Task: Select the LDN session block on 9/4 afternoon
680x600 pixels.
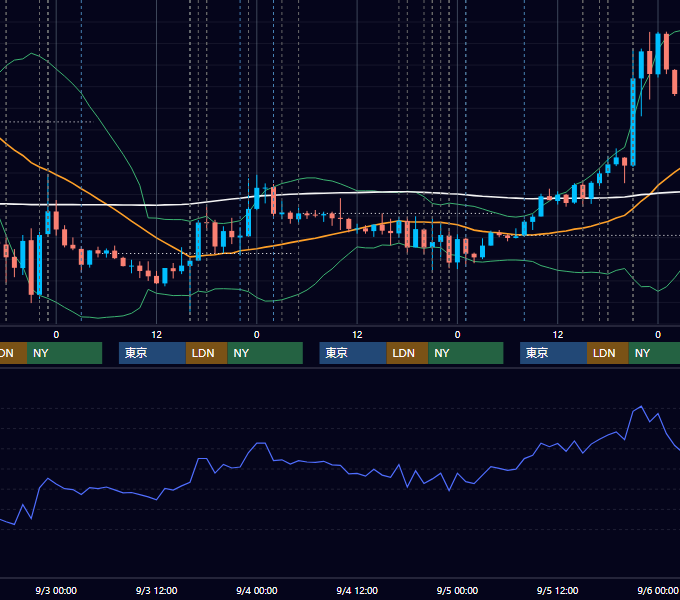Action: (407, 353)
